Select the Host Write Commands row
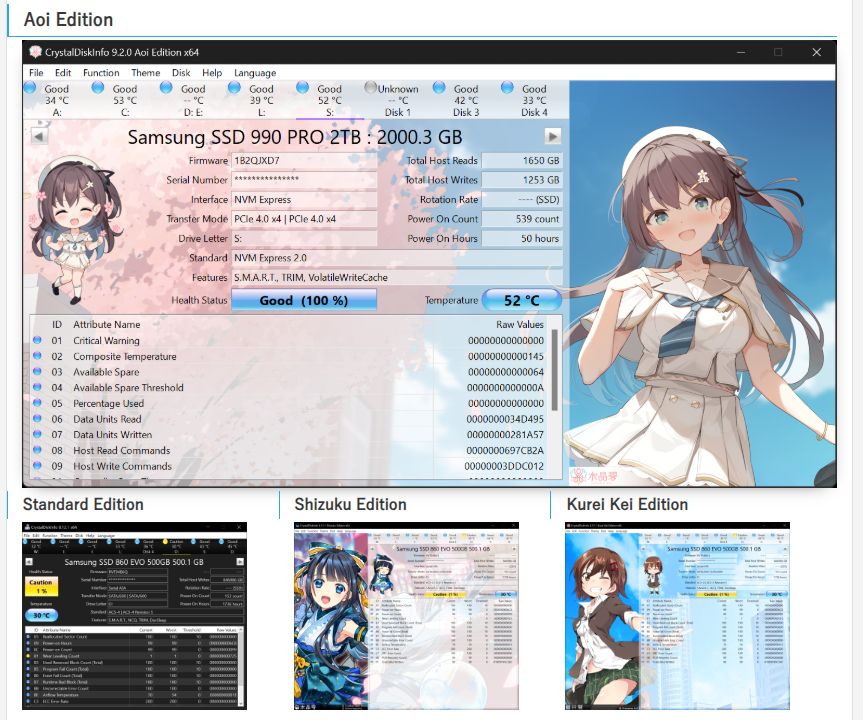 pos(290,466)
